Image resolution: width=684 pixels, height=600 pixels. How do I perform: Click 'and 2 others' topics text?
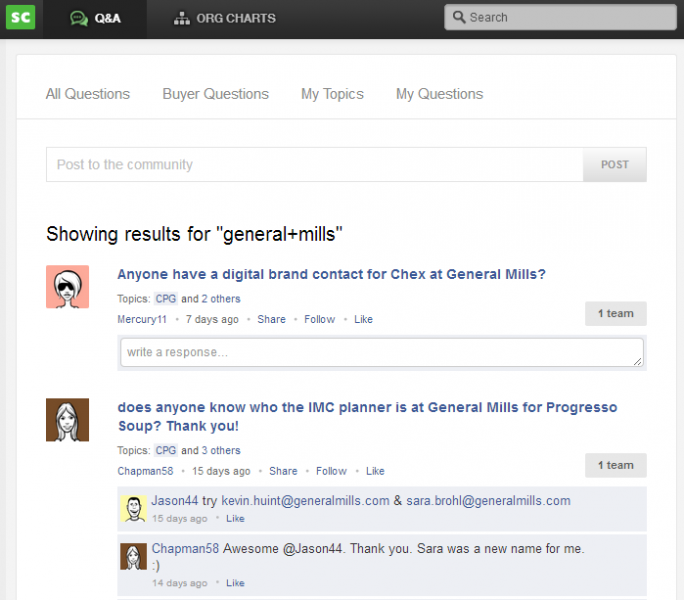[211, 299]
